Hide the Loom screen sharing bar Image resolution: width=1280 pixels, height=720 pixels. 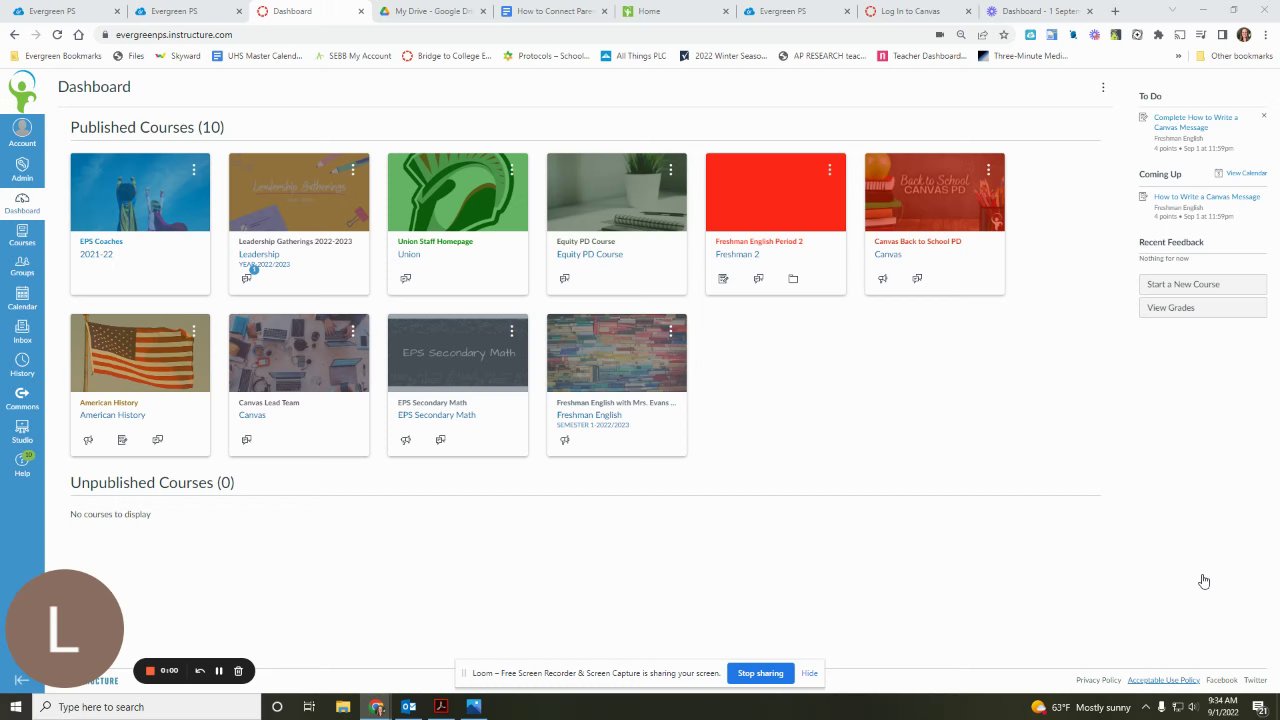point(809,673)
